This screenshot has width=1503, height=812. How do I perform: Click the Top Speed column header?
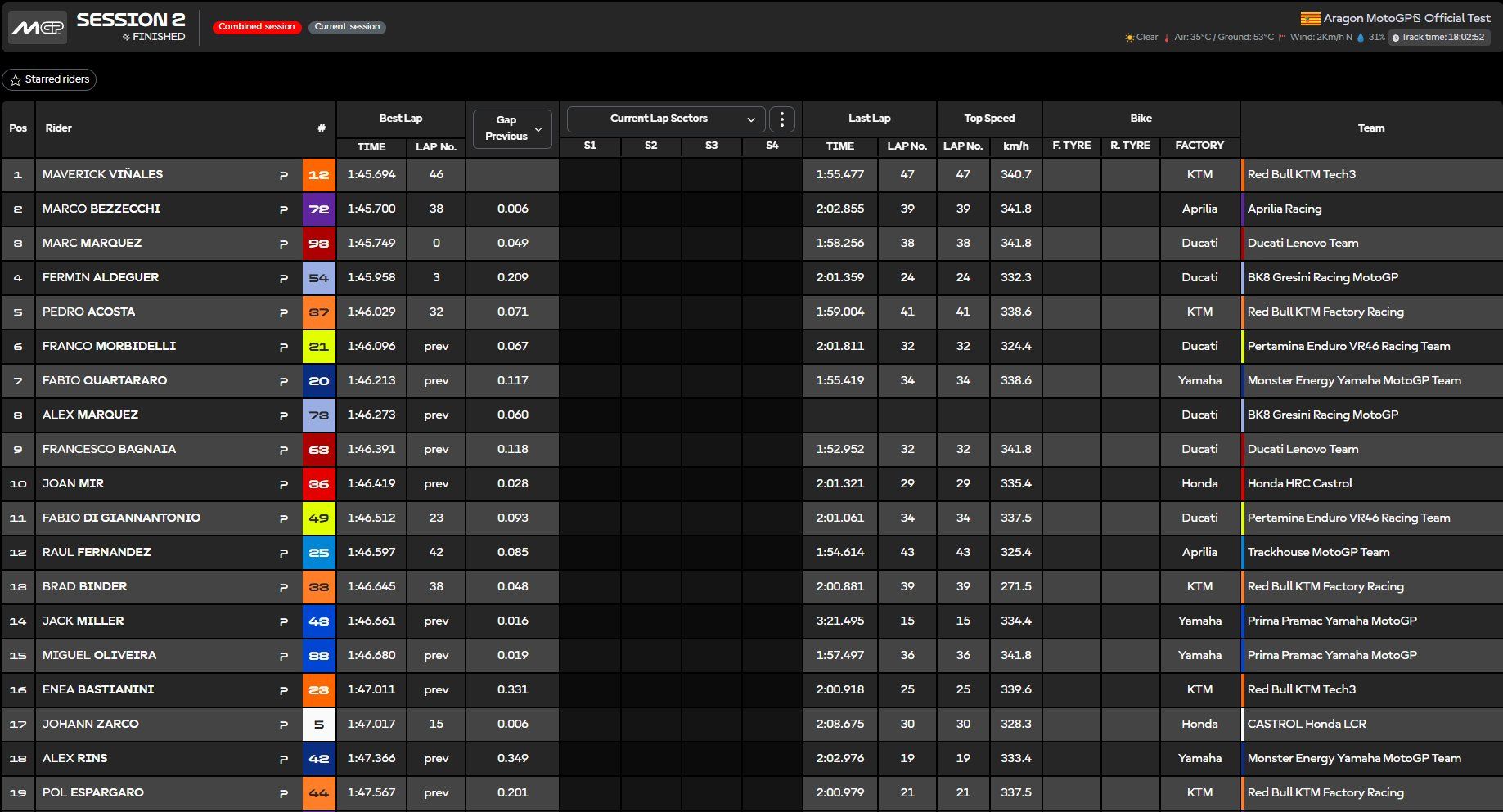click(989, 119)
